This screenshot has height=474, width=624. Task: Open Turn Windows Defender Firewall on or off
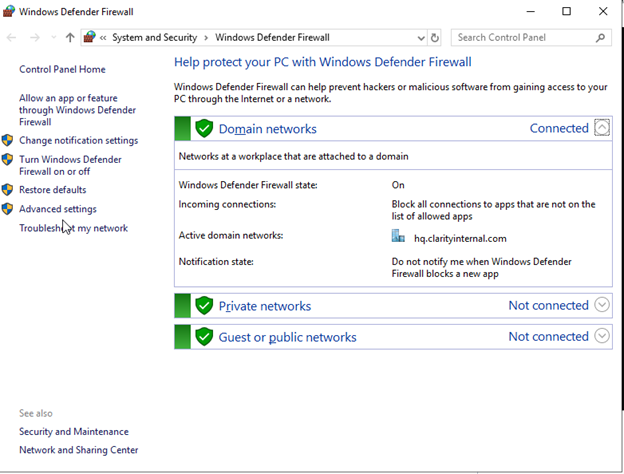(x=70, y=166)
